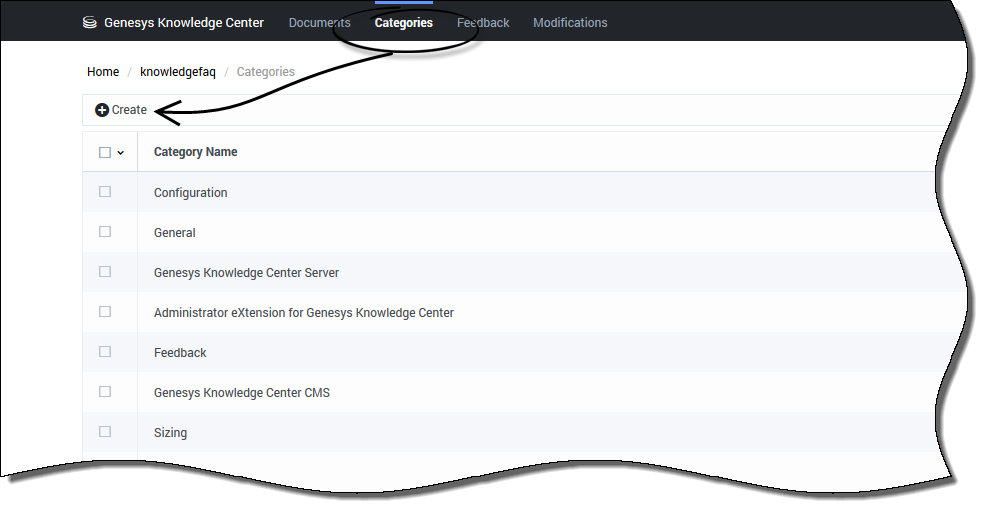Go to the Modifications tab
This screenshot has height=509, width=984.
pyautogui.click(x=570, y=23)
